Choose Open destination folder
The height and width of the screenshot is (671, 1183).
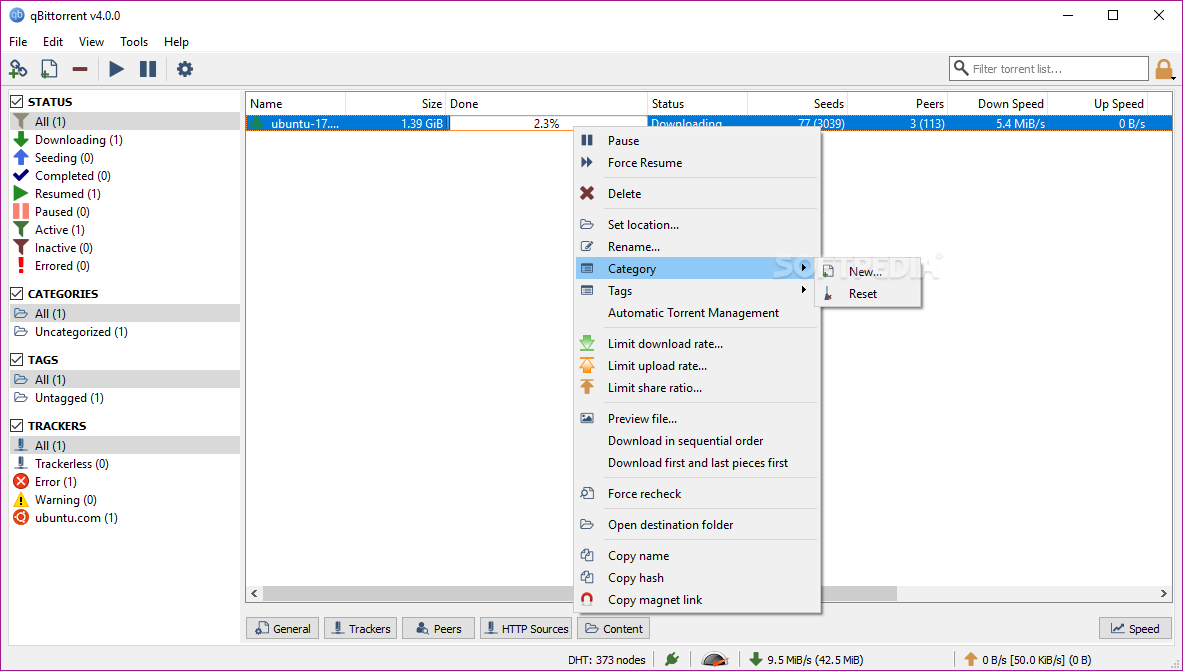(x=697, y=524)
